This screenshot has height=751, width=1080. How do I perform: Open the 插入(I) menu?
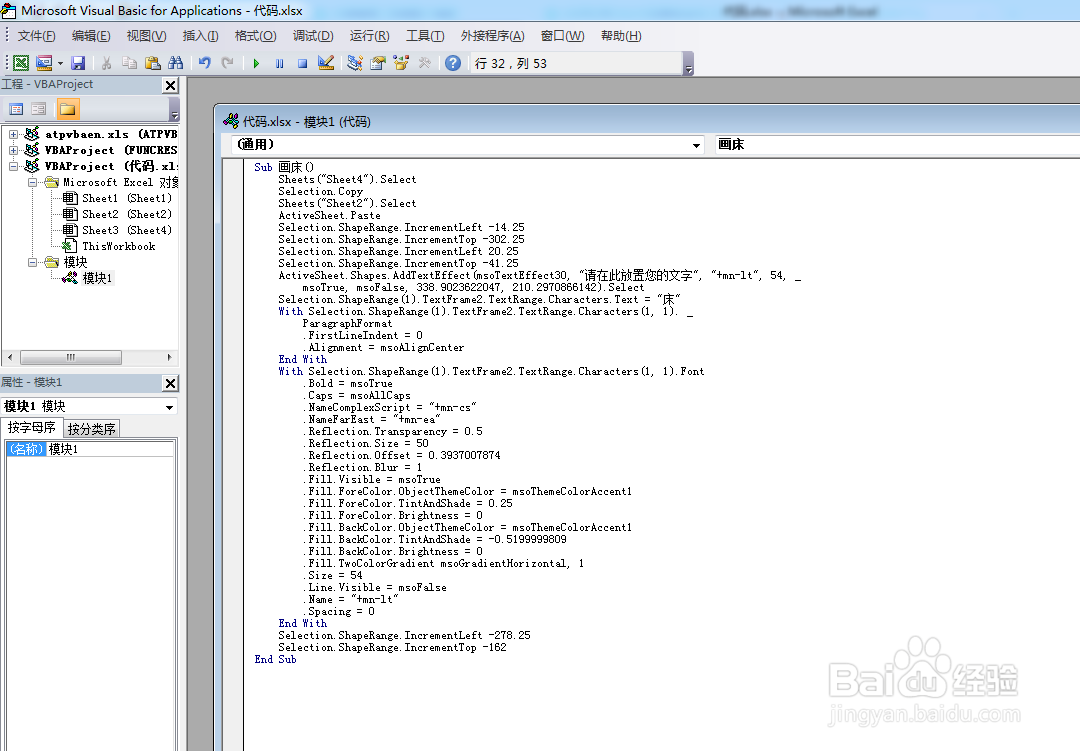coord(200,36)
